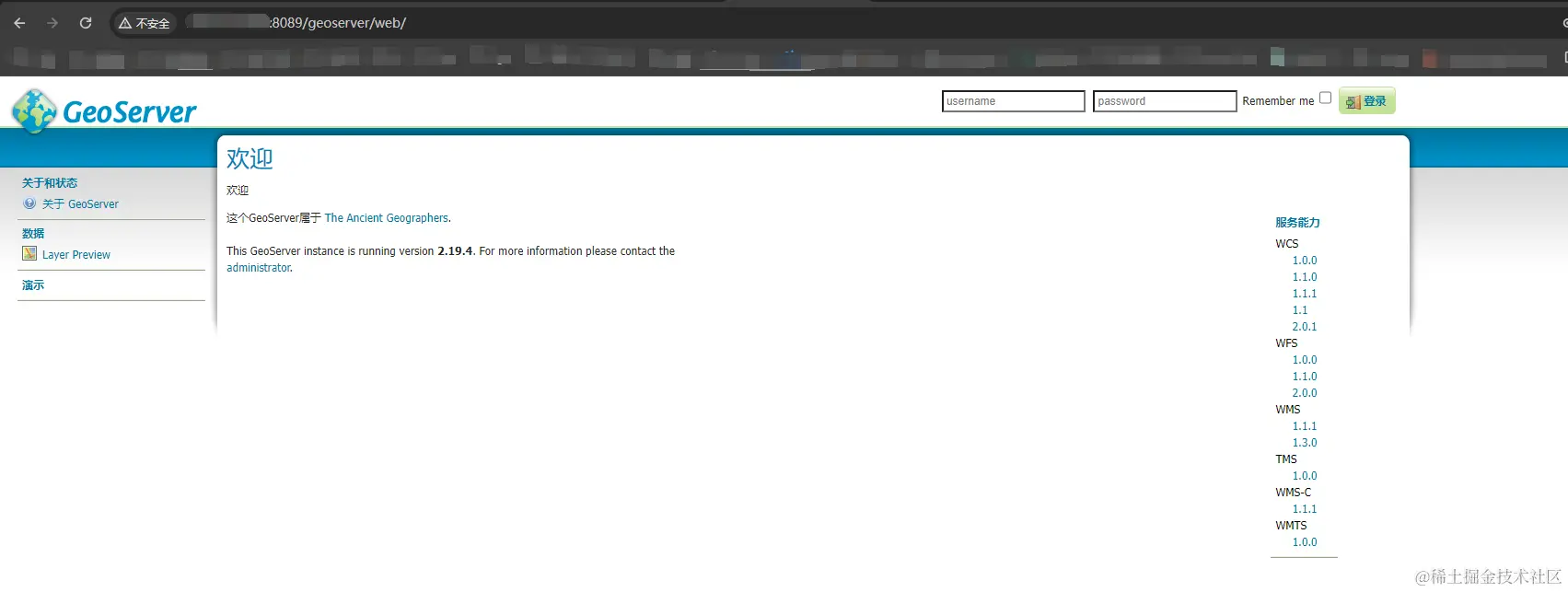Click the WCS service label
The height and width of the screenshot is (592, 1568).
coord(1287,244)
